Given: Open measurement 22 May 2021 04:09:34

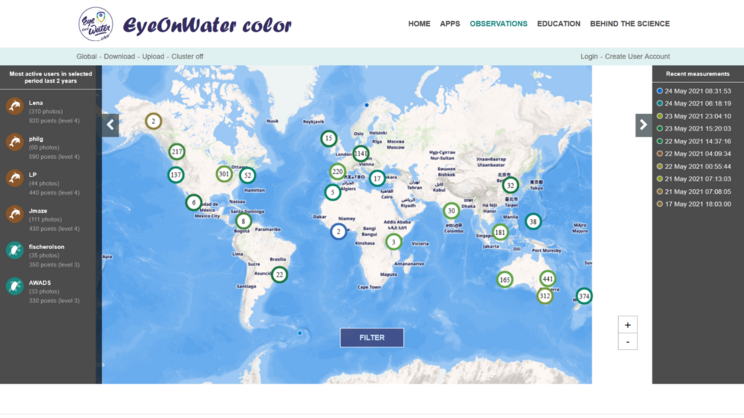Looking at the screenshot, I should pos(694,154).
